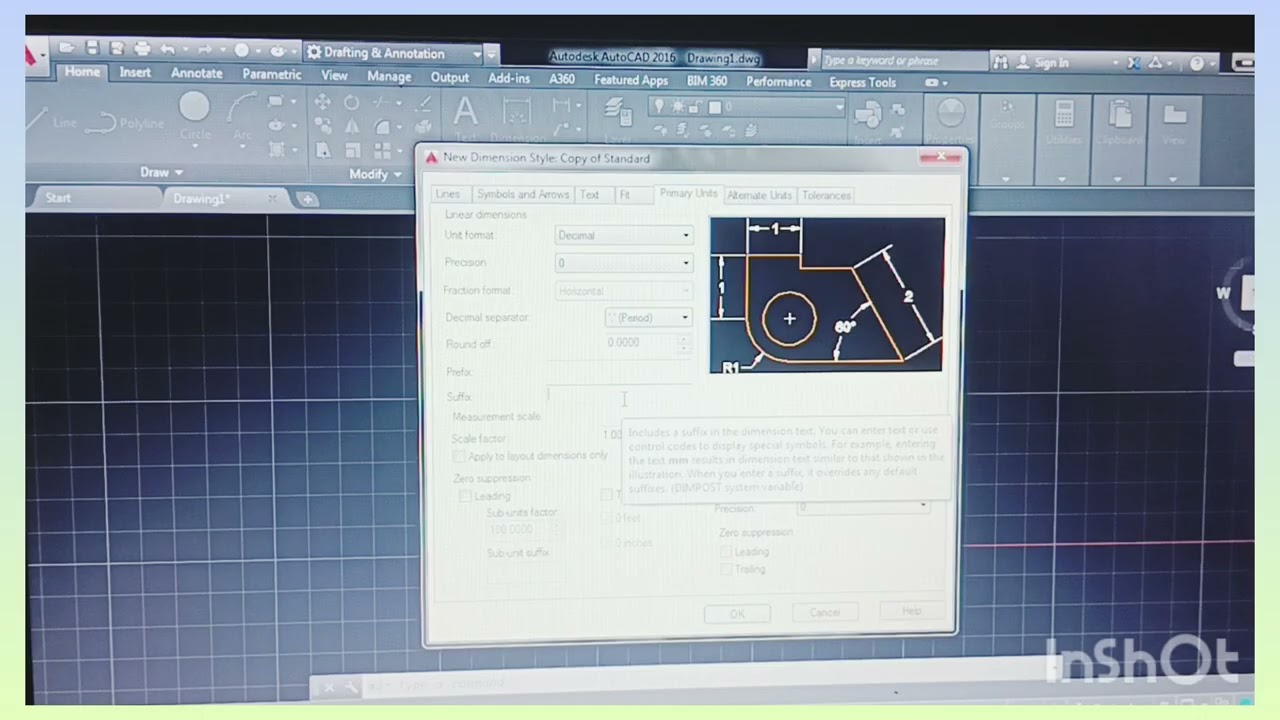
Task: Select the Stretch tool in Modify panel
Action: tap(323, 151)
